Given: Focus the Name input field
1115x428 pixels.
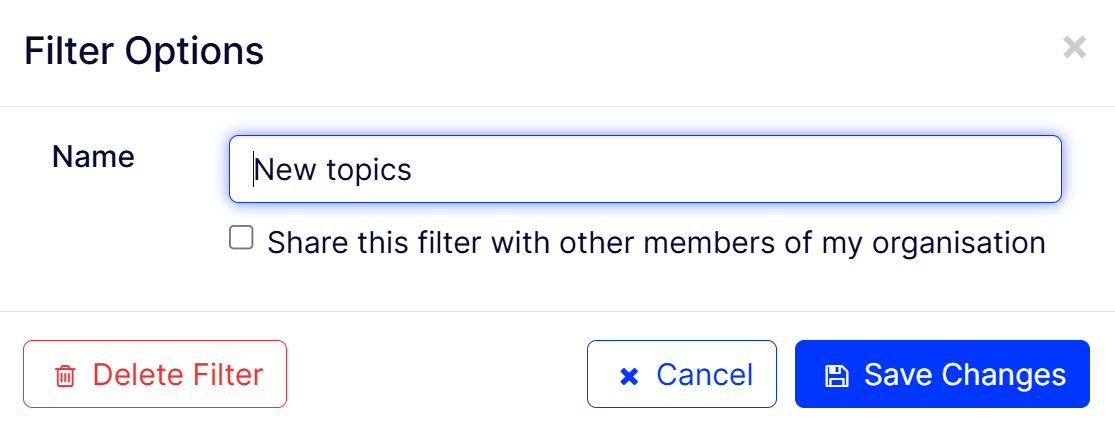Looking at the screenshot, I should 645,170.
